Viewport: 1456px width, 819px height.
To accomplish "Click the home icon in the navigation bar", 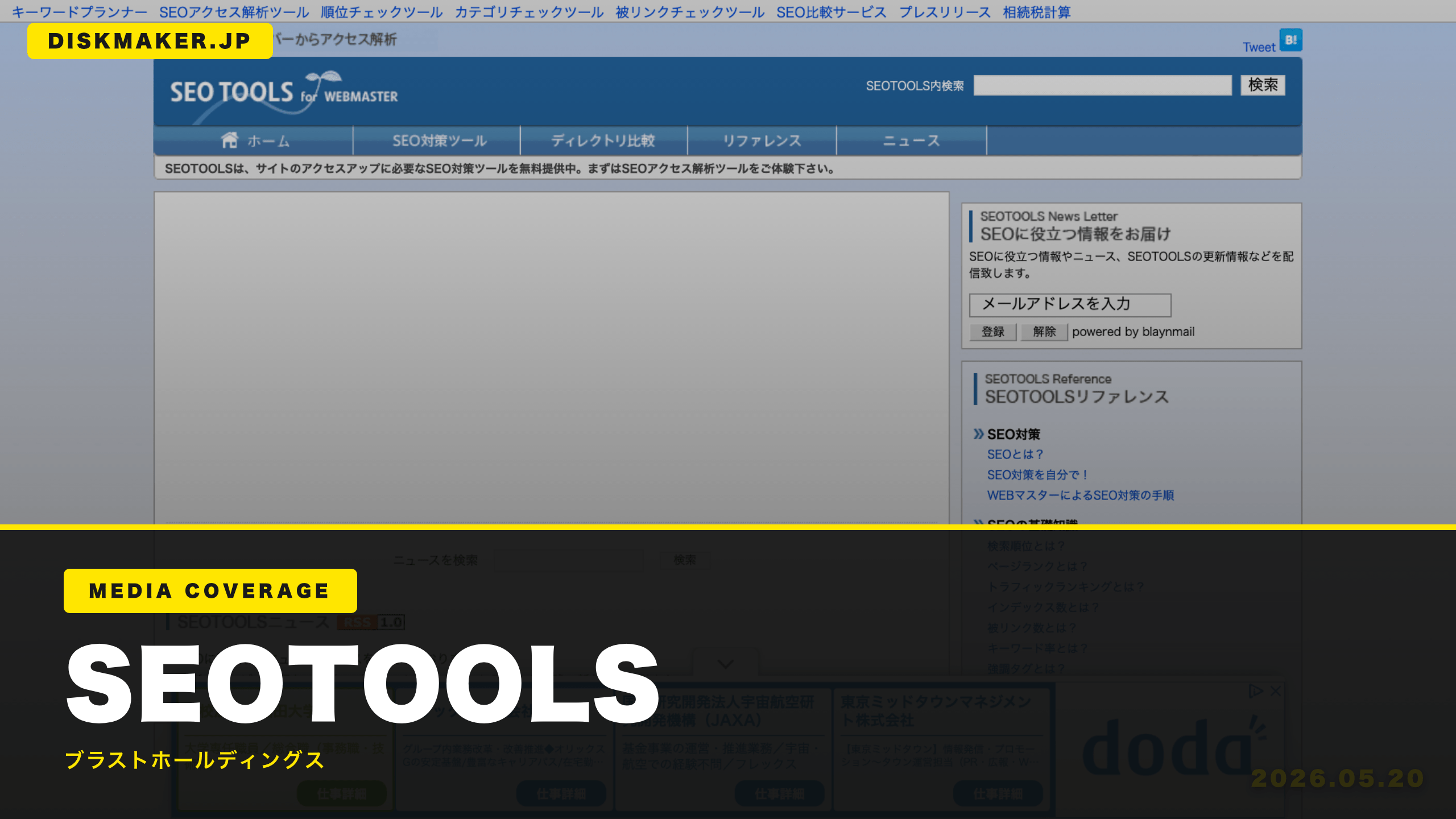I will click(x=230, y=139).
